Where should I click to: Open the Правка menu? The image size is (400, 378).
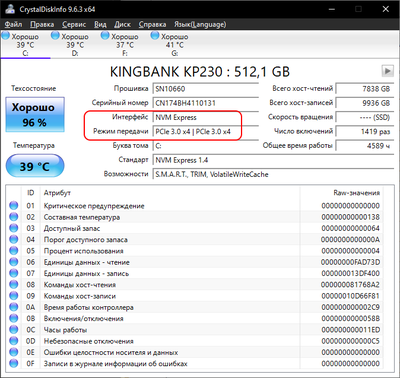point(42,24)
